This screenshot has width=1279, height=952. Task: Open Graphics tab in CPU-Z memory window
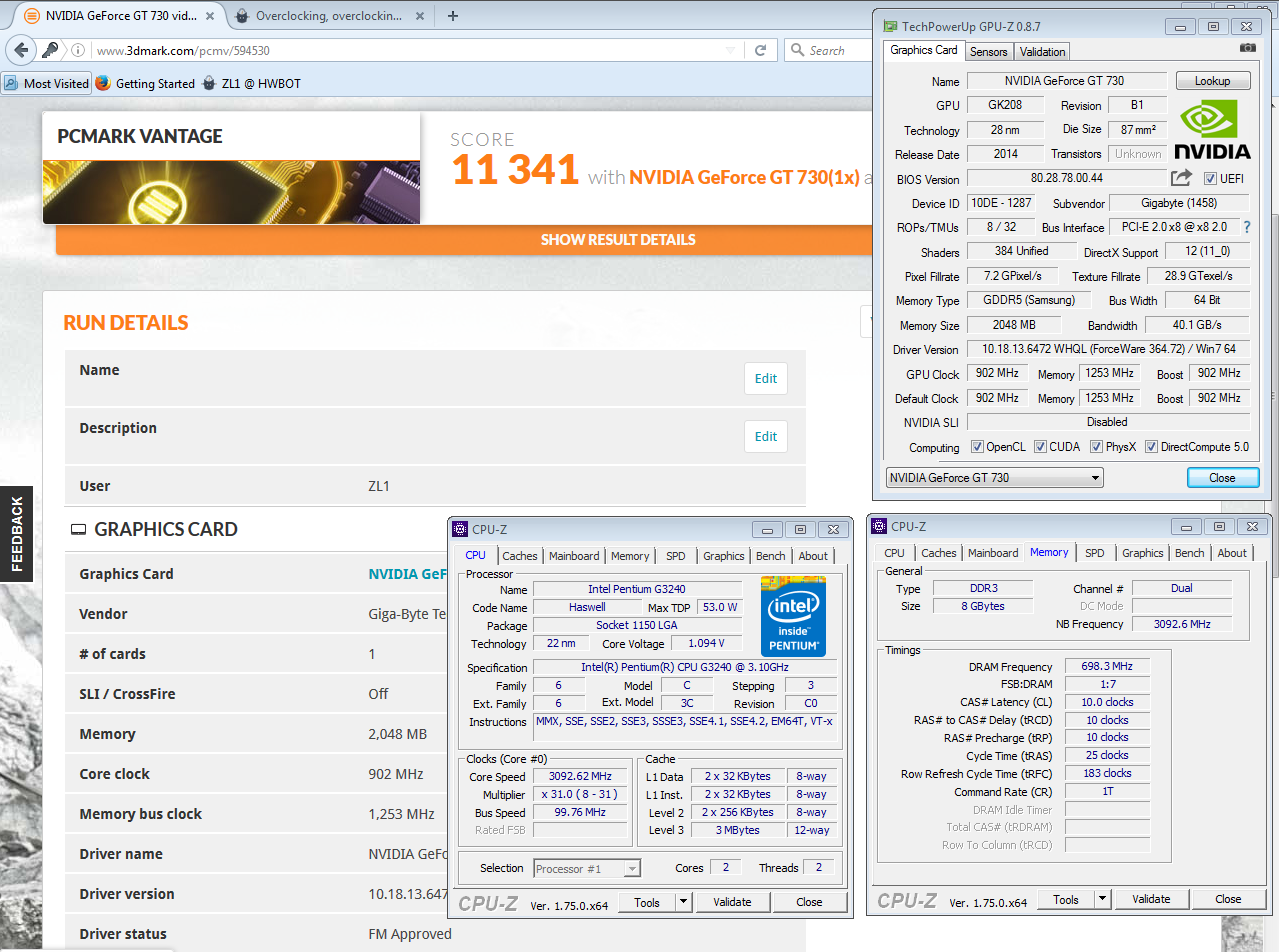tap(1143, 553)
